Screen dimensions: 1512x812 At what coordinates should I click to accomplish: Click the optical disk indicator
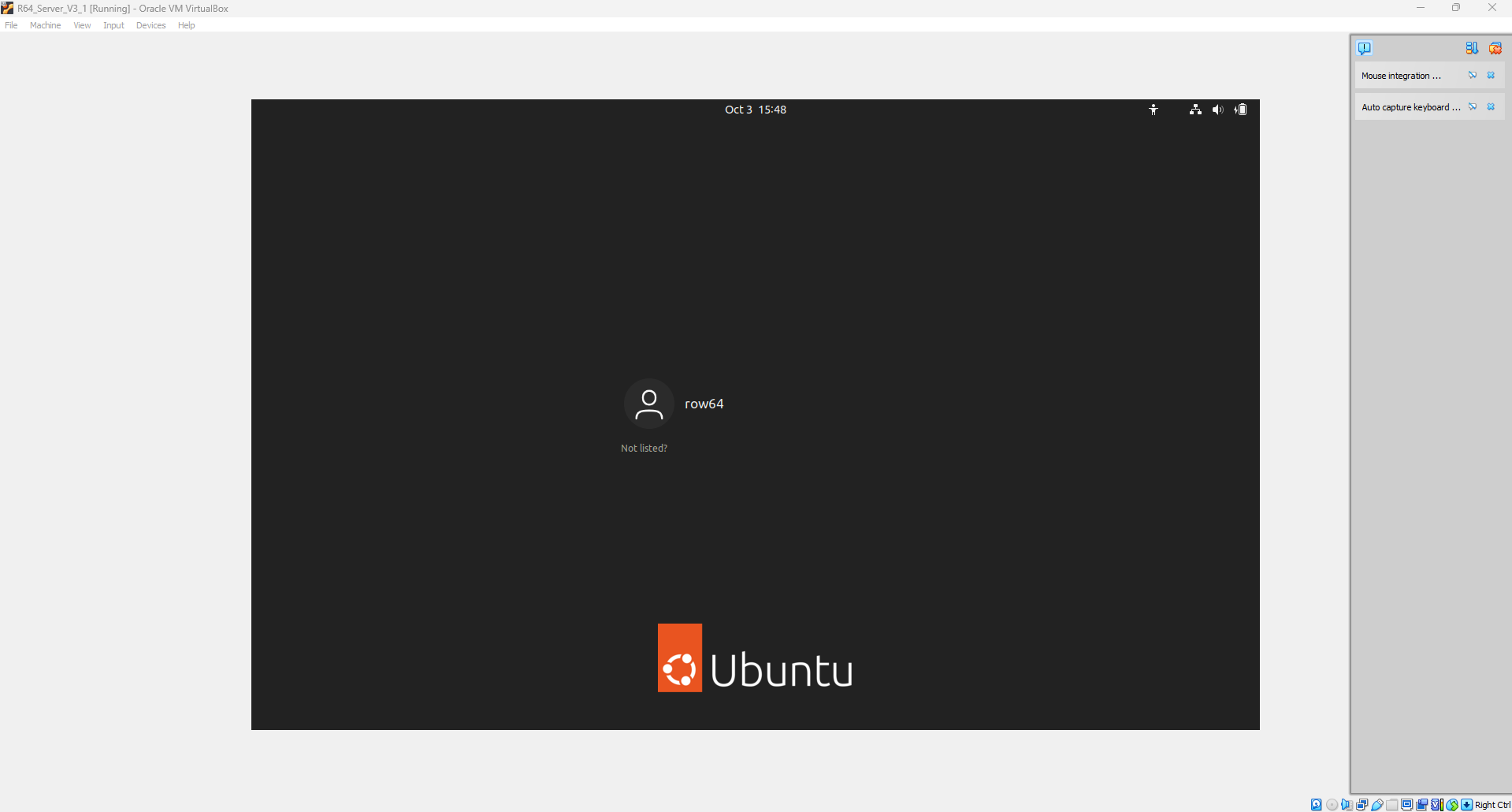tap(1332, 805)
